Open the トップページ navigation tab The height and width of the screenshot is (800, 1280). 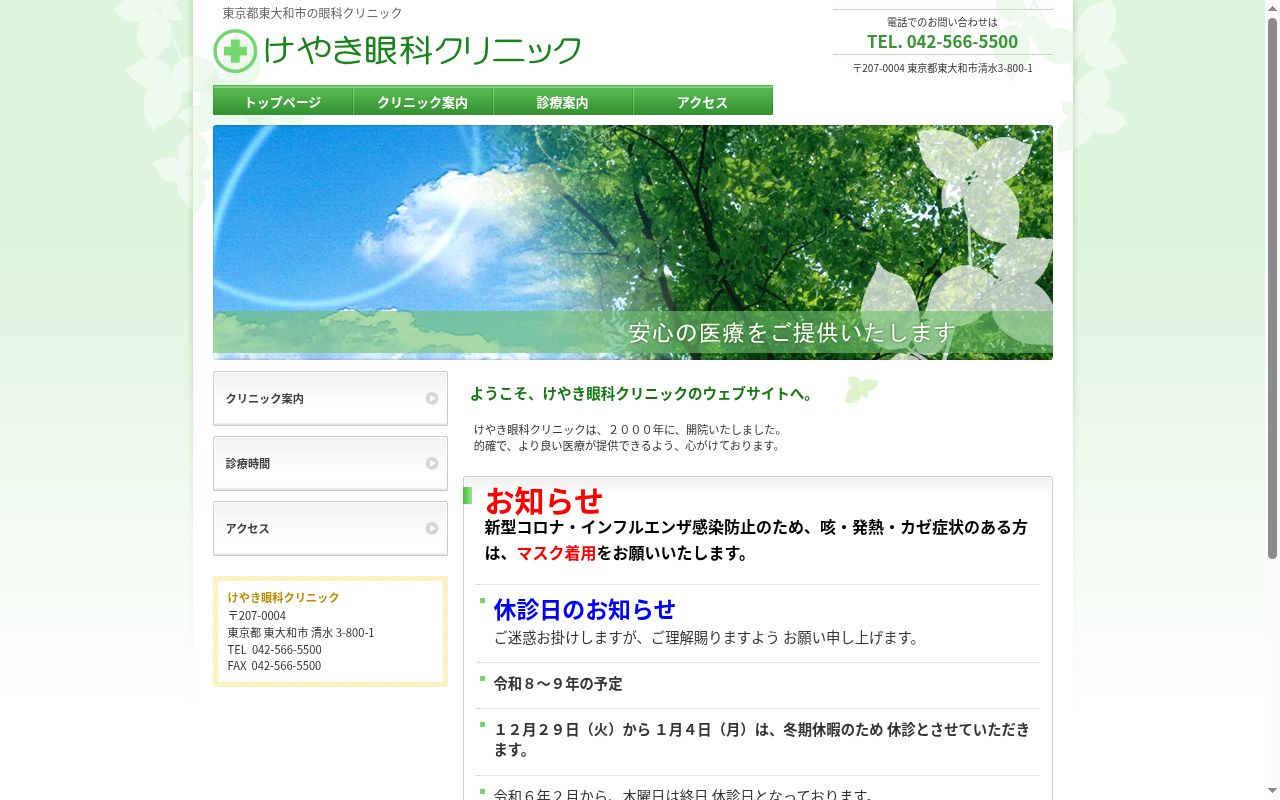(283, 101)
